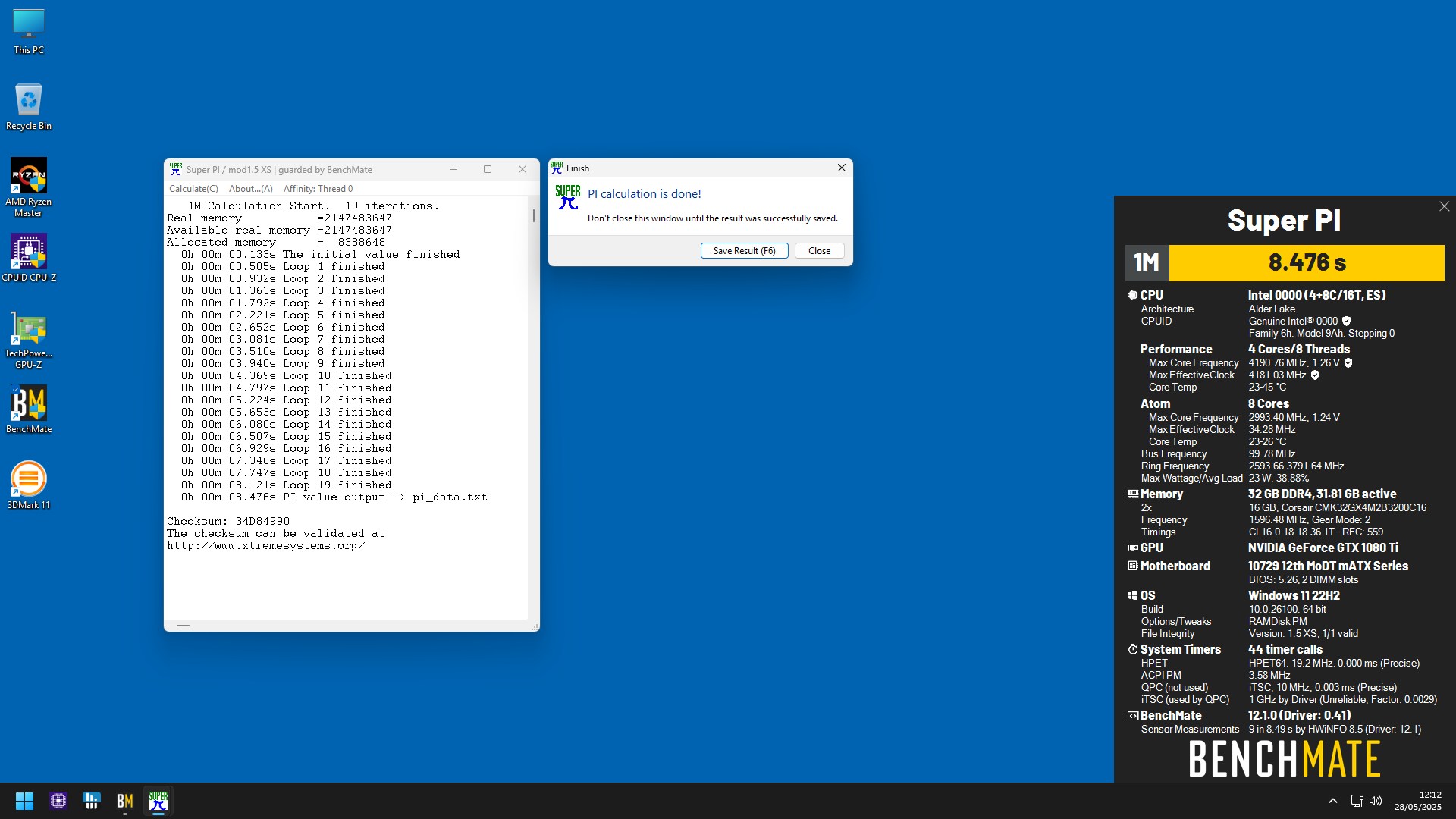
Task: Close the BenchMate Super PI result panel
Action: [1444, 206]
